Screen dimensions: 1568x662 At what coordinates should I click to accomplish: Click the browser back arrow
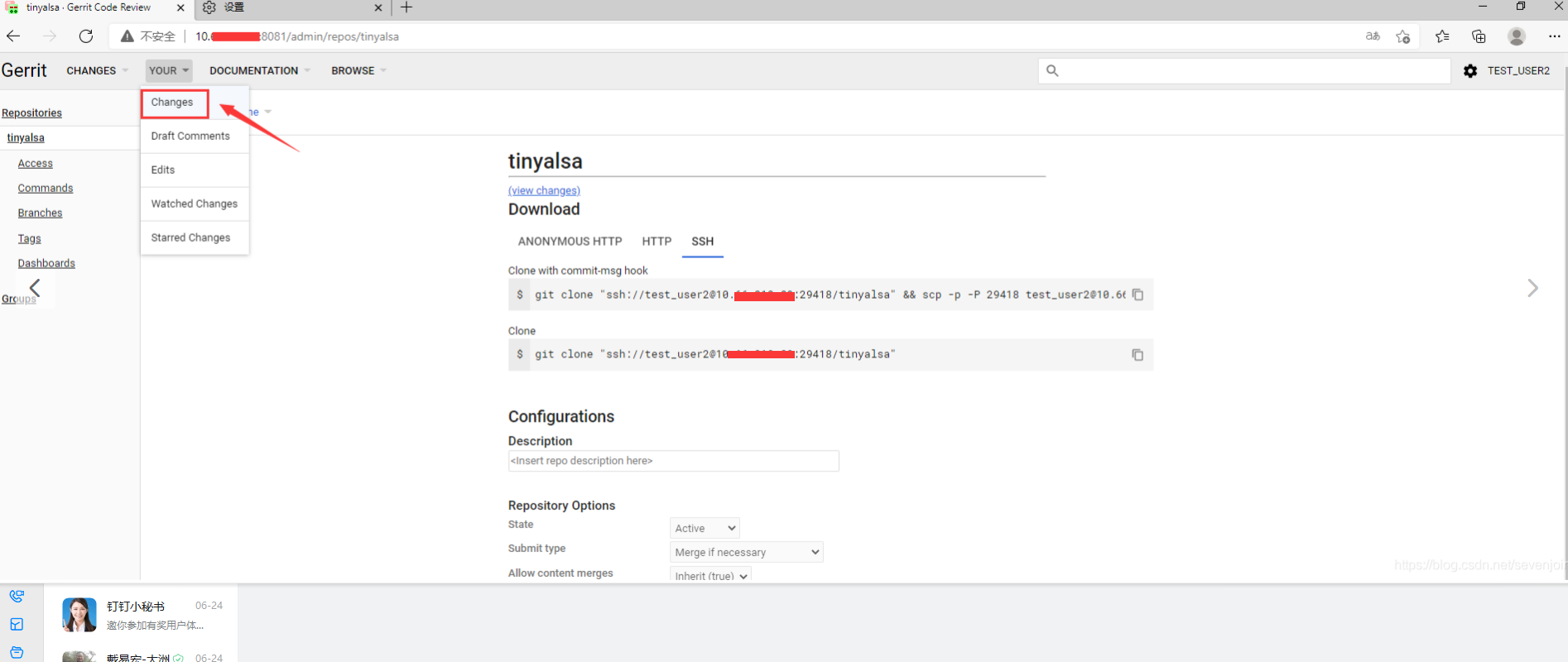tap(13, 36)
